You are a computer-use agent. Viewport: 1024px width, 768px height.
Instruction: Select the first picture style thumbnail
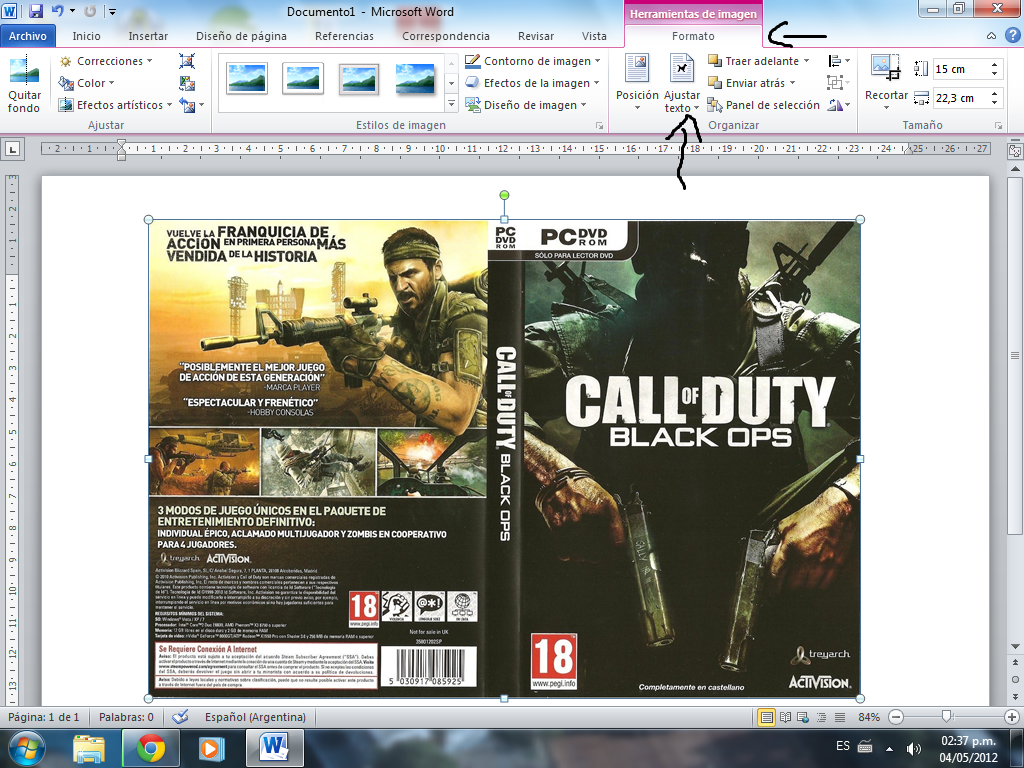click(x=246, y=78)
